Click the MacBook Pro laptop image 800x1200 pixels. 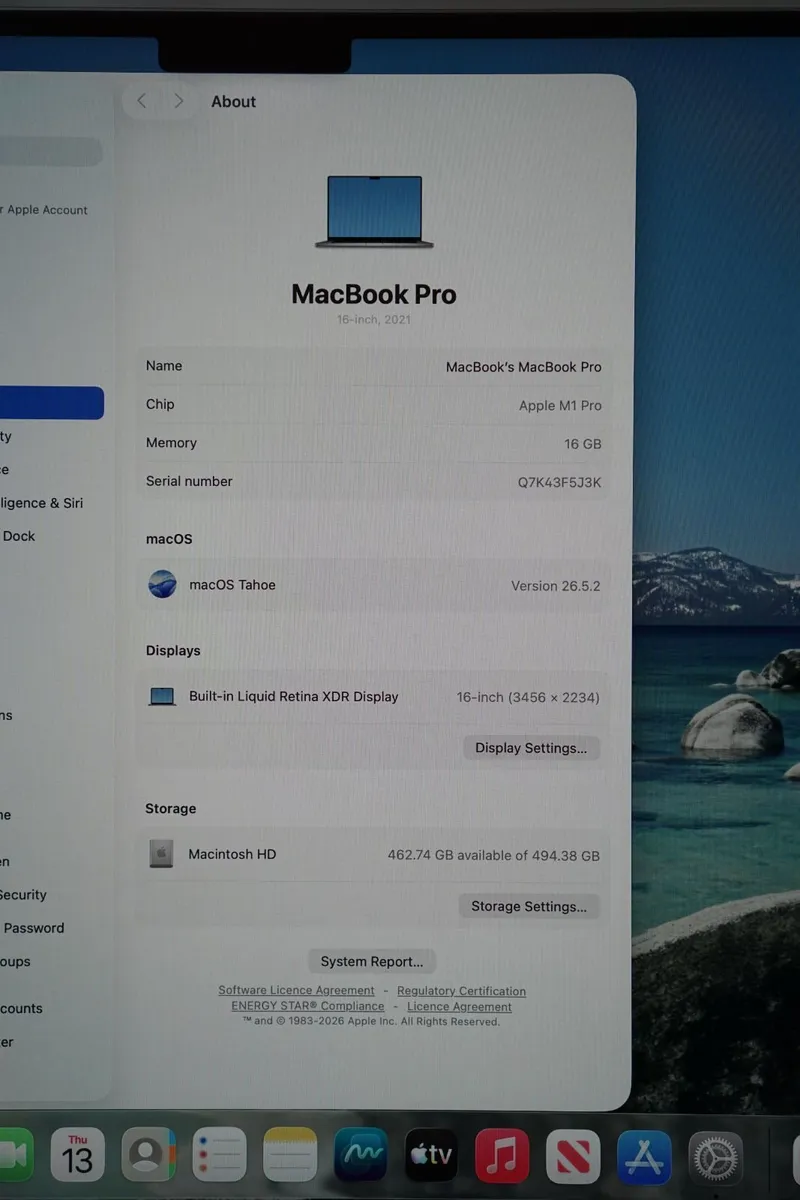pos(375,212)
